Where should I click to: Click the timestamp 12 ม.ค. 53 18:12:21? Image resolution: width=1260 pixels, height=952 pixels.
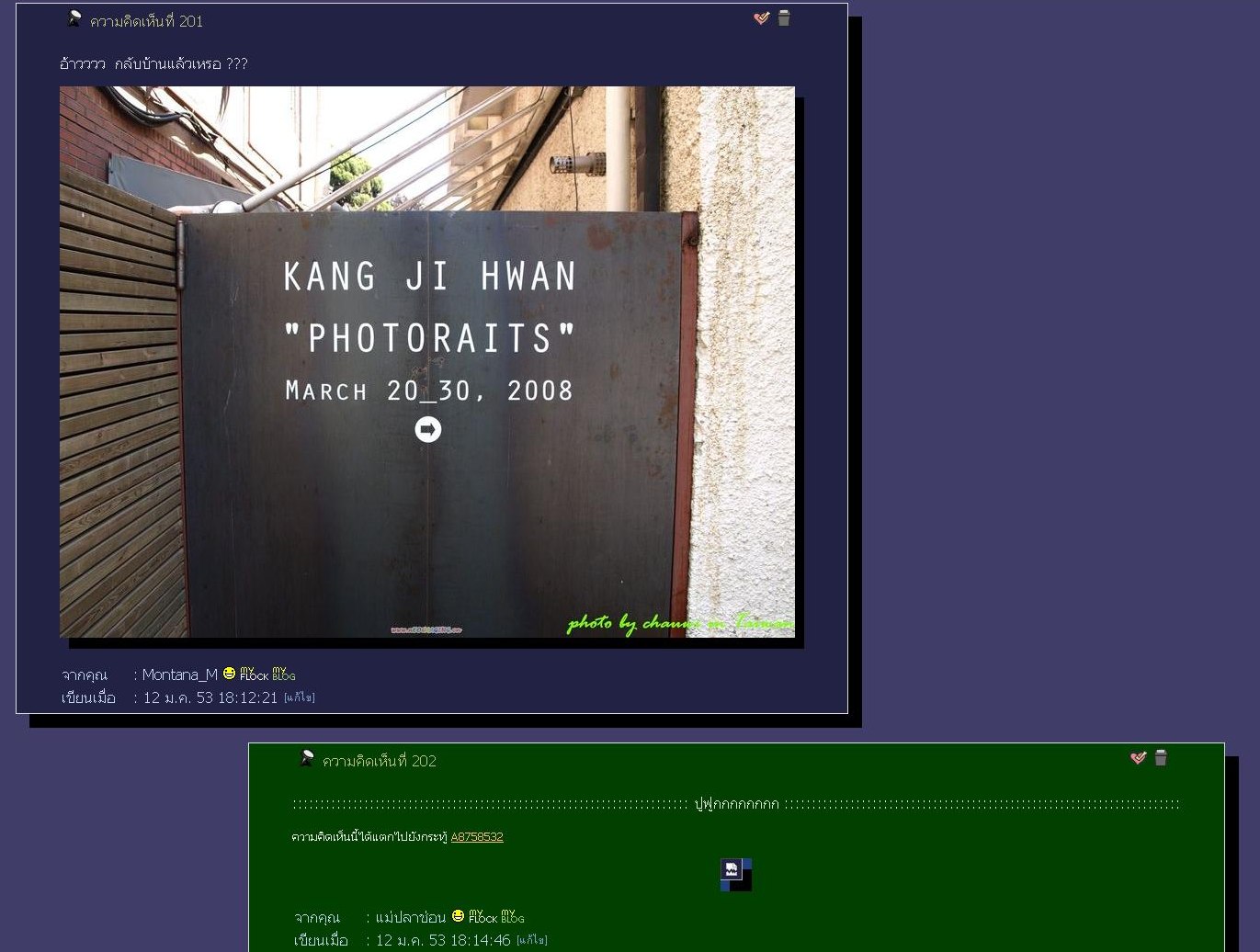[210, 697]
